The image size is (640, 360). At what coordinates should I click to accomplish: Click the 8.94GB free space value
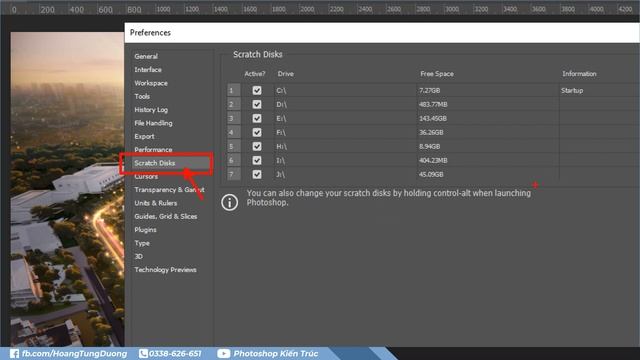tap(429, 146)
